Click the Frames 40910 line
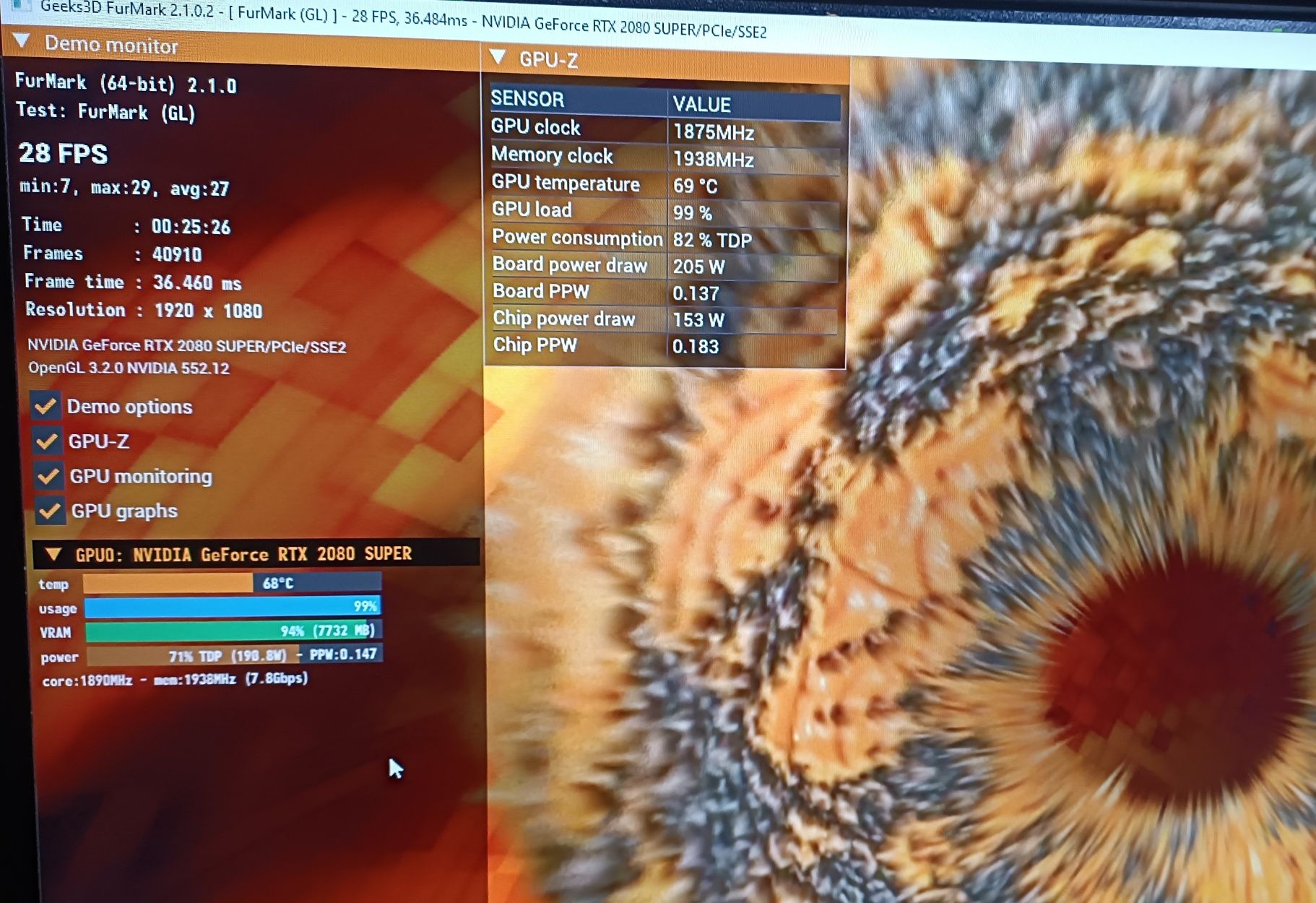The width and height of the screenshot is (1316, 903). pos(113,254)
